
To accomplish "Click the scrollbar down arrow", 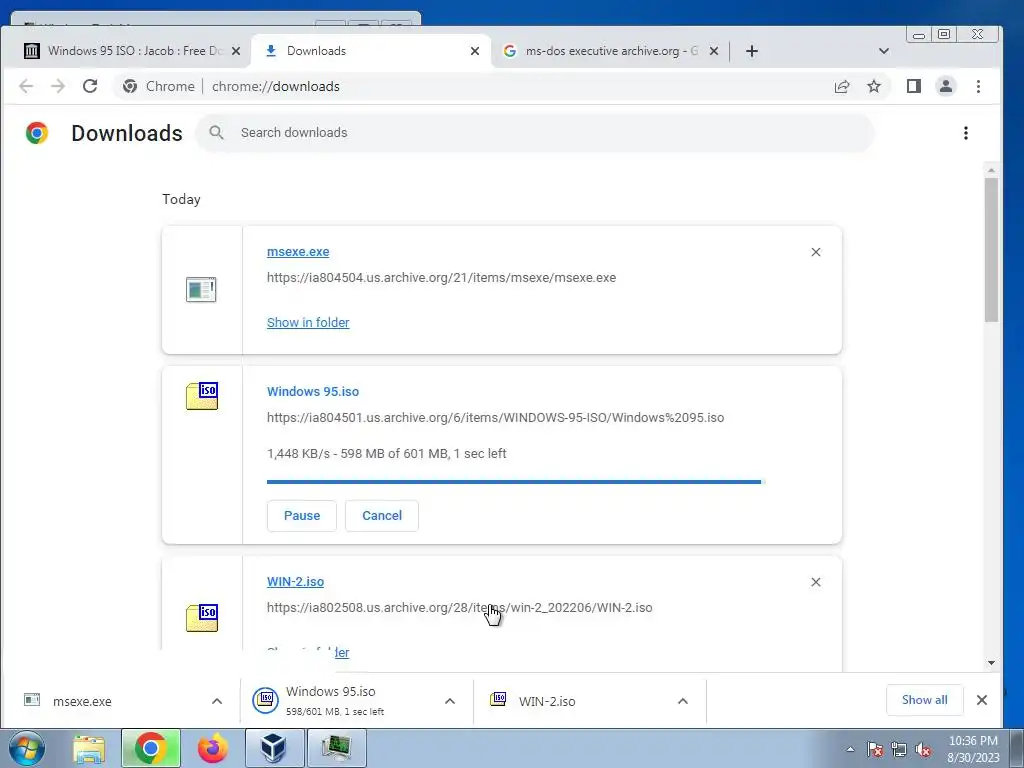I will (991, 663).
